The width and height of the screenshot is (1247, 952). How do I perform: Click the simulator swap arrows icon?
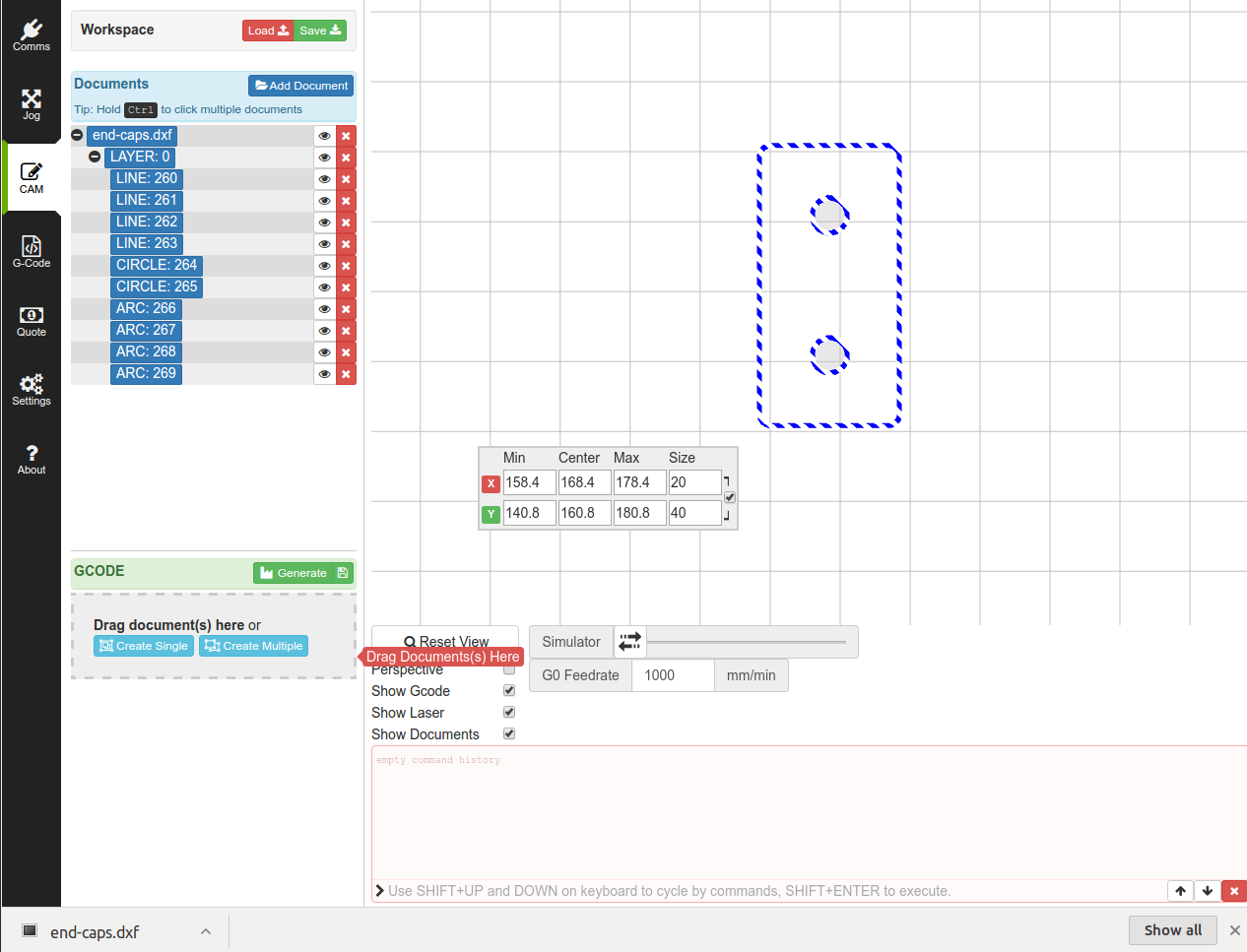point(629,642)
